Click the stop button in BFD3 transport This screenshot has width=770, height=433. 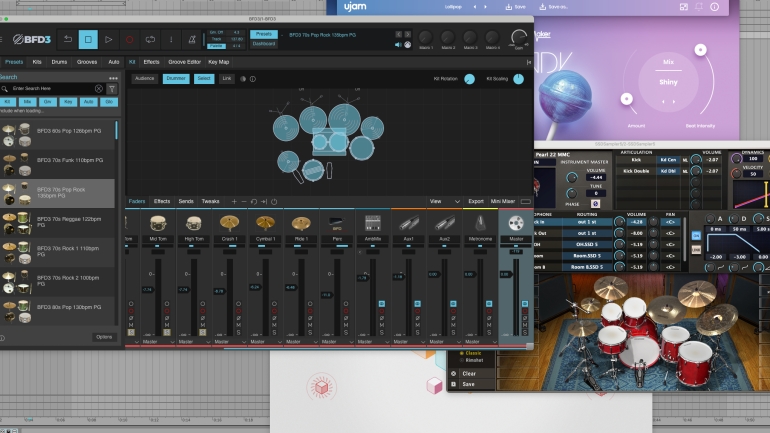click(x=88, y=40)
